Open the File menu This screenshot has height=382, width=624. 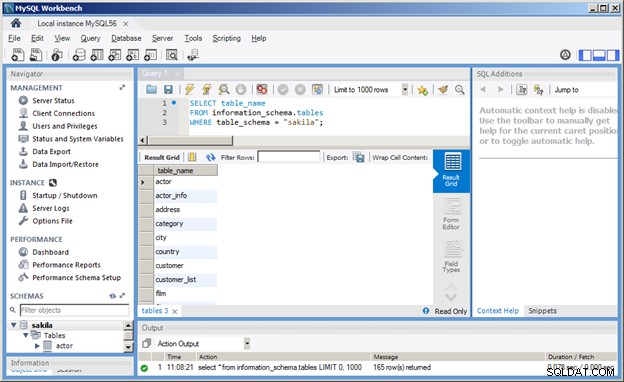(x=14, y=38)
